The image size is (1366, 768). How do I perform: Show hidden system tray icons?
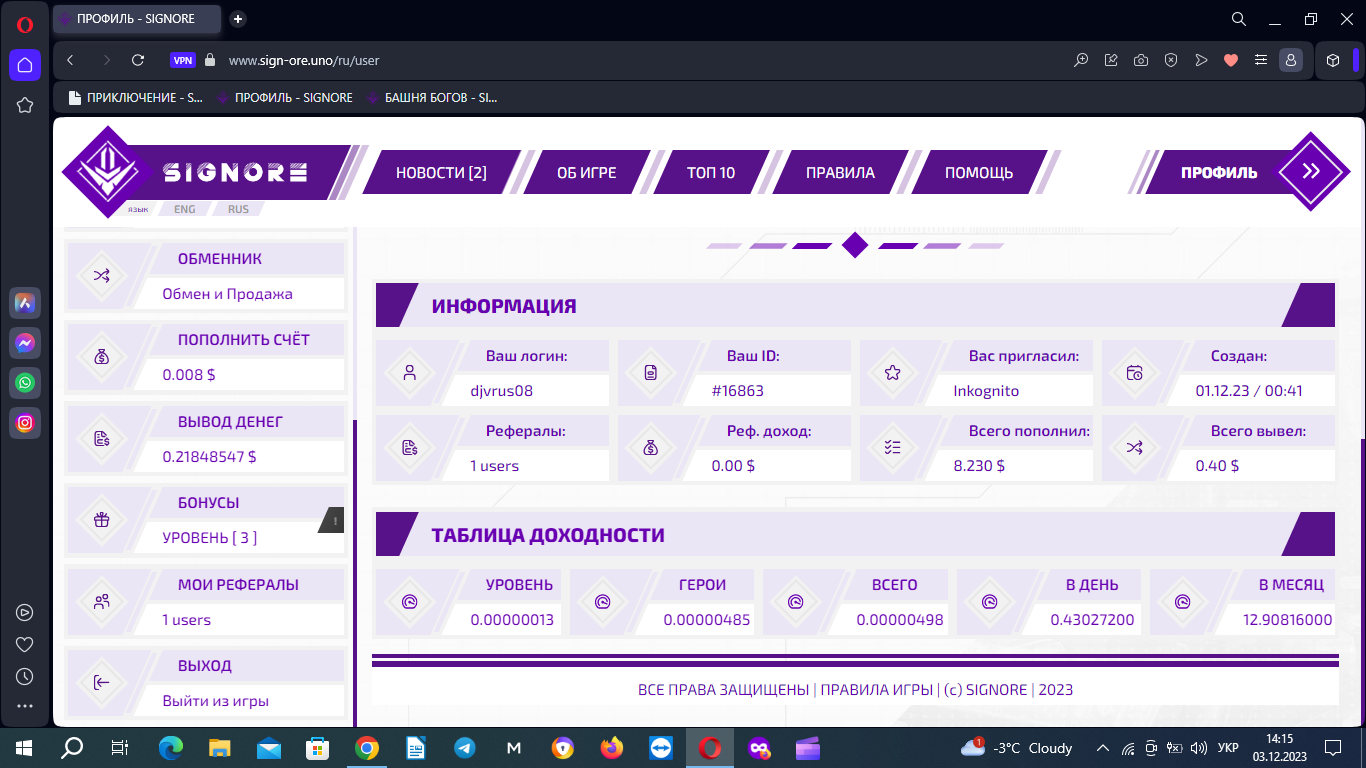pyautogui.click(x=1103, y=748)
